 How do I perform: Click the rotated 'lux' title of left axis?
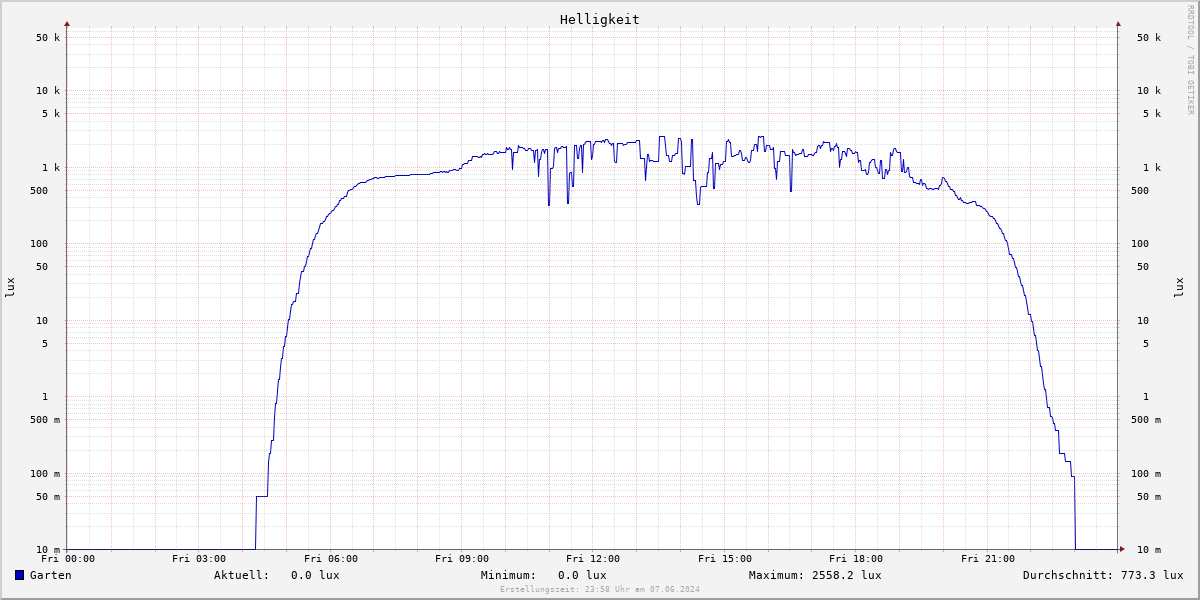click(10, 287)
